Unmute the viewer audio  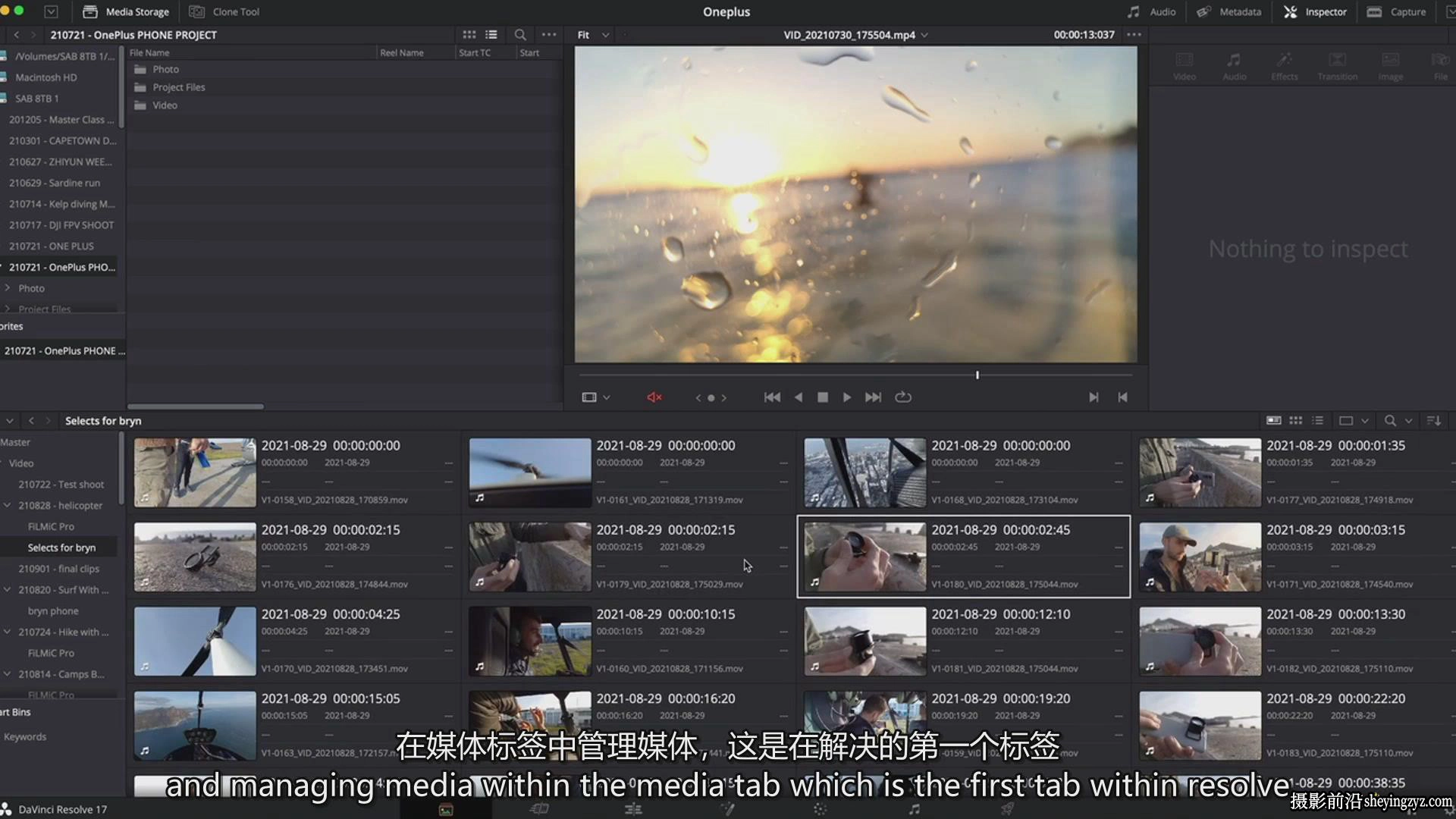point(654,397)
